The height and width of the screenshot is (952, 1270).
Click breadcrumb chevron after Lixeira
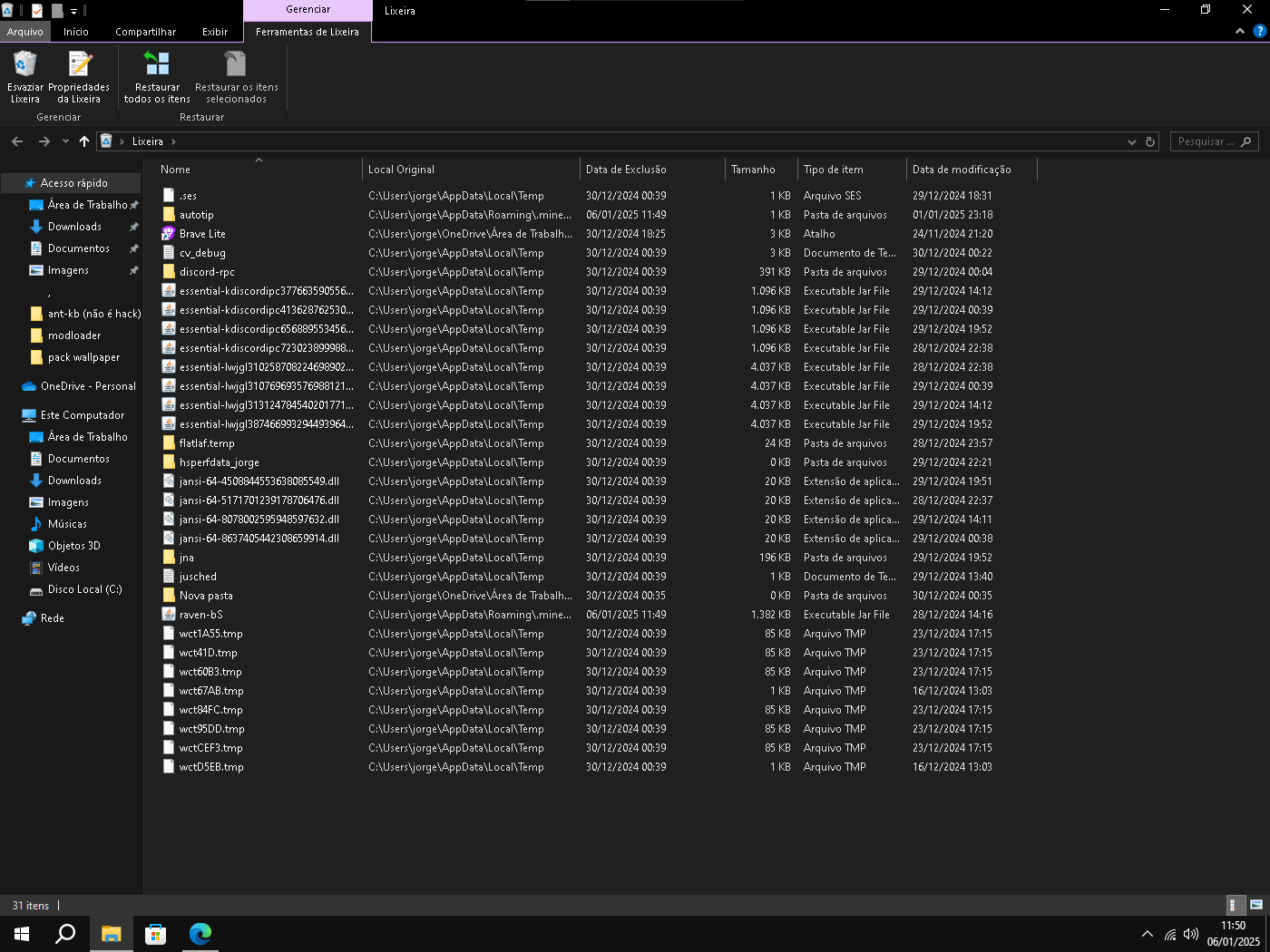pyautogui.click(x=173, y=141)
